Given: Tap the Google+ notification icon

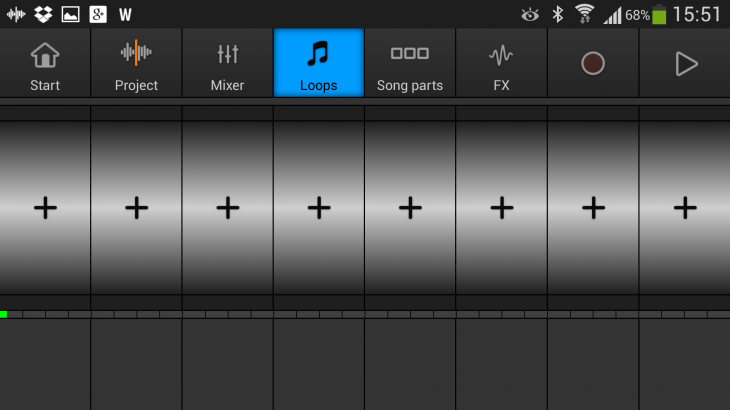Looking at the screenshot, I should pyautogui.click(x=98, y=14).
